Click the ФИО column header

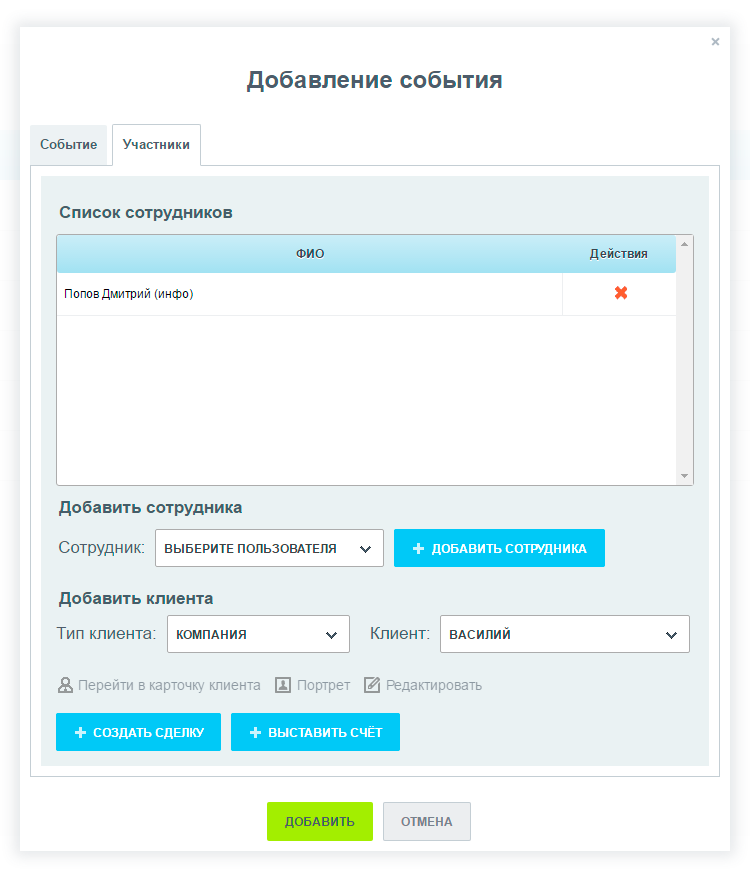(x=310, y=254)
